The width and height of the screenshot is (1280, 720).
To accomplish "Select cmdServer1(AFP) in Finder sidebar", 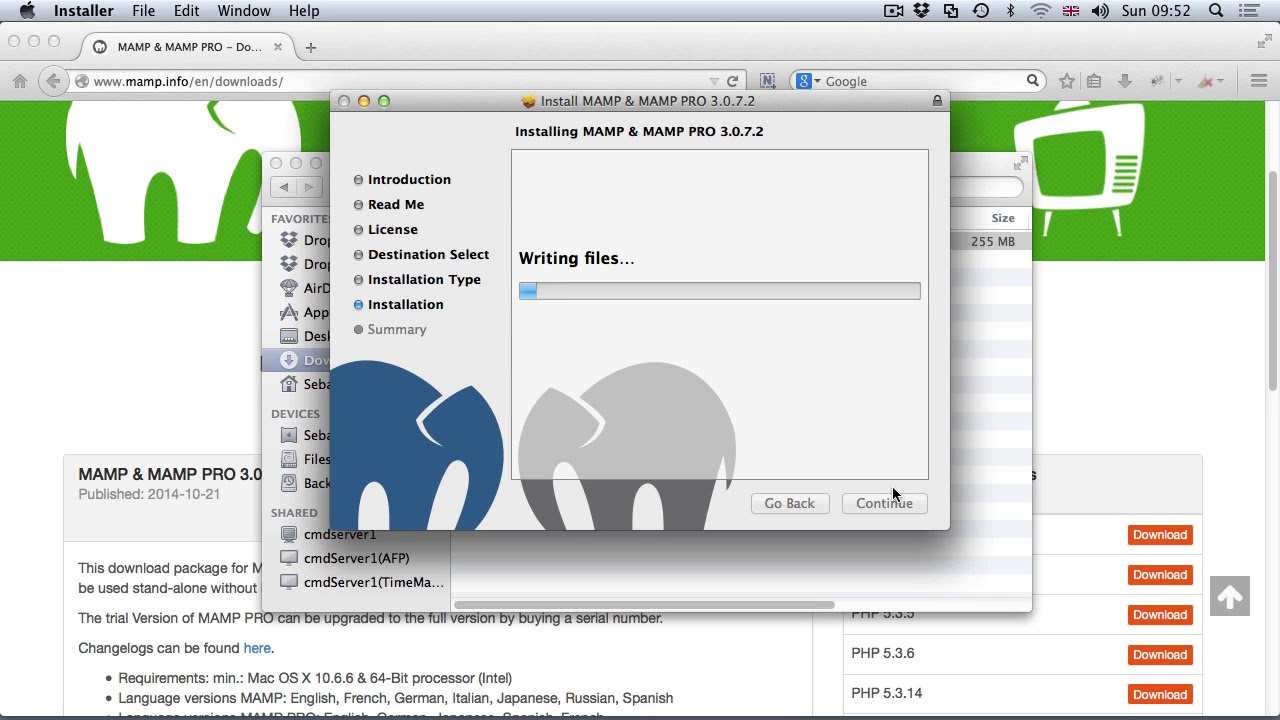I will [356, 558].
